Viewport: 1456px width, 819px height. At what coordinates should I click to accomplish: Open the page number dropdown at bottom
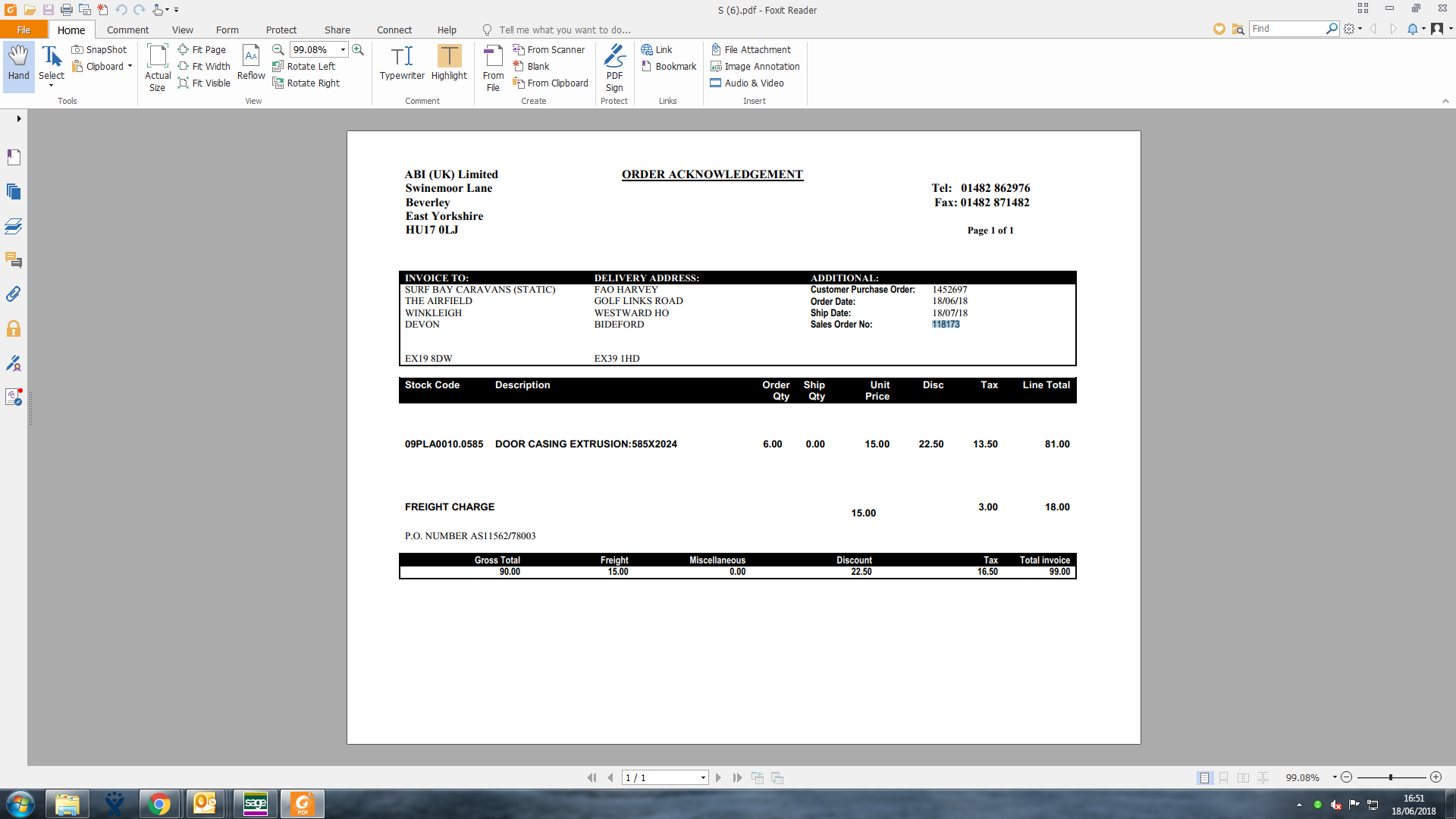point(703,778)
